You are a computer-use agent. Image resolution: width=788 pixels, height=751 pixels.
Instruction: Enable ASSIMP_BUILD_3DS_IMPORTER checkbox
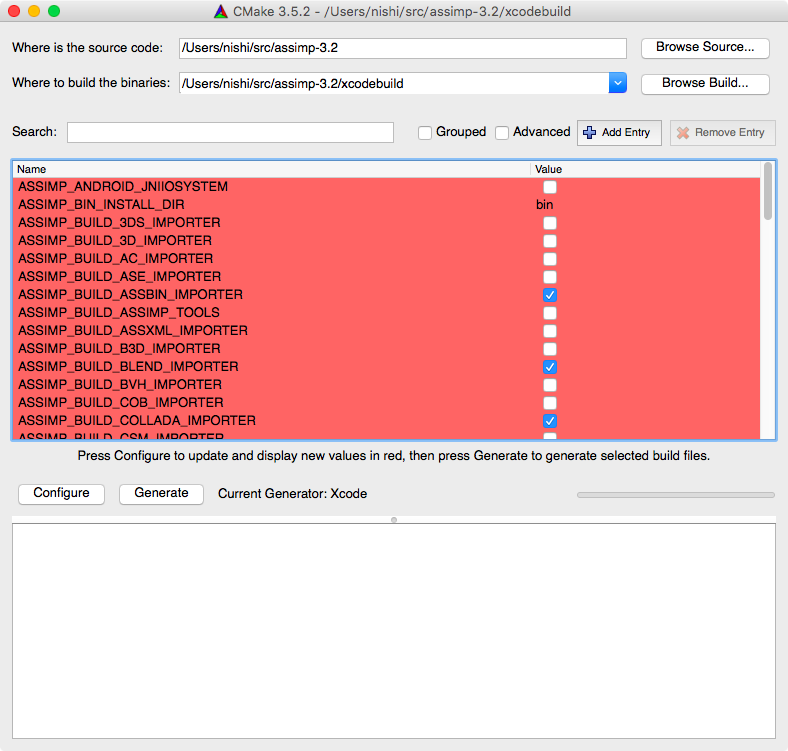tap(550, 223)
